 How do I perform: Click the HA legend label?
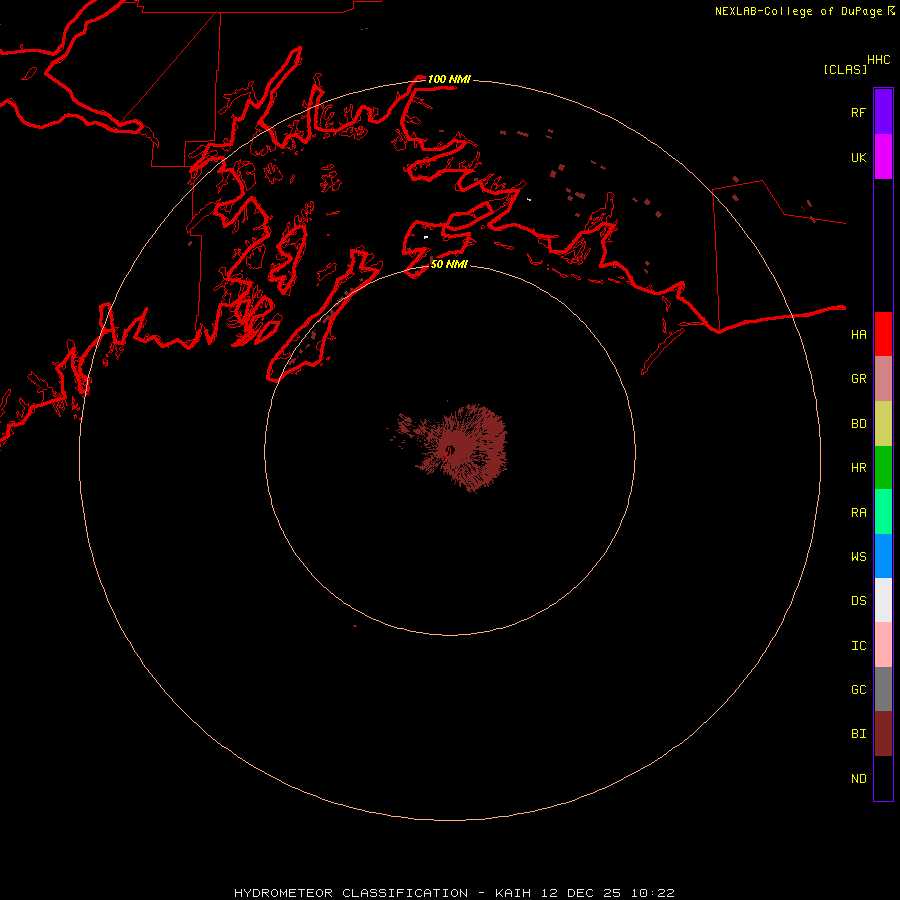[x=859, y=334]
